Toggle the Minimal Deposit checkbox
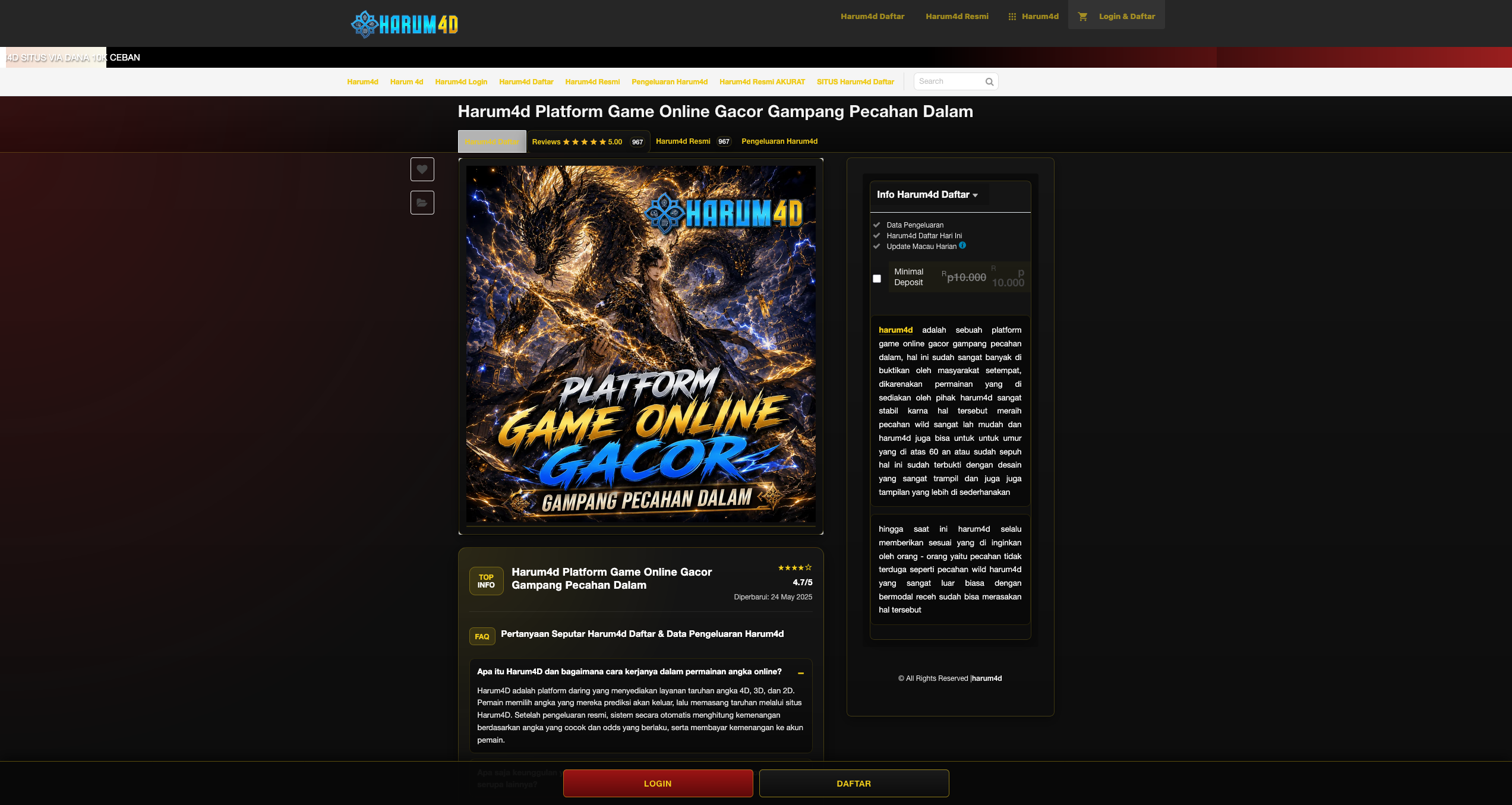This screenshot has height=805, width=1512. click(x=877, y=279)
